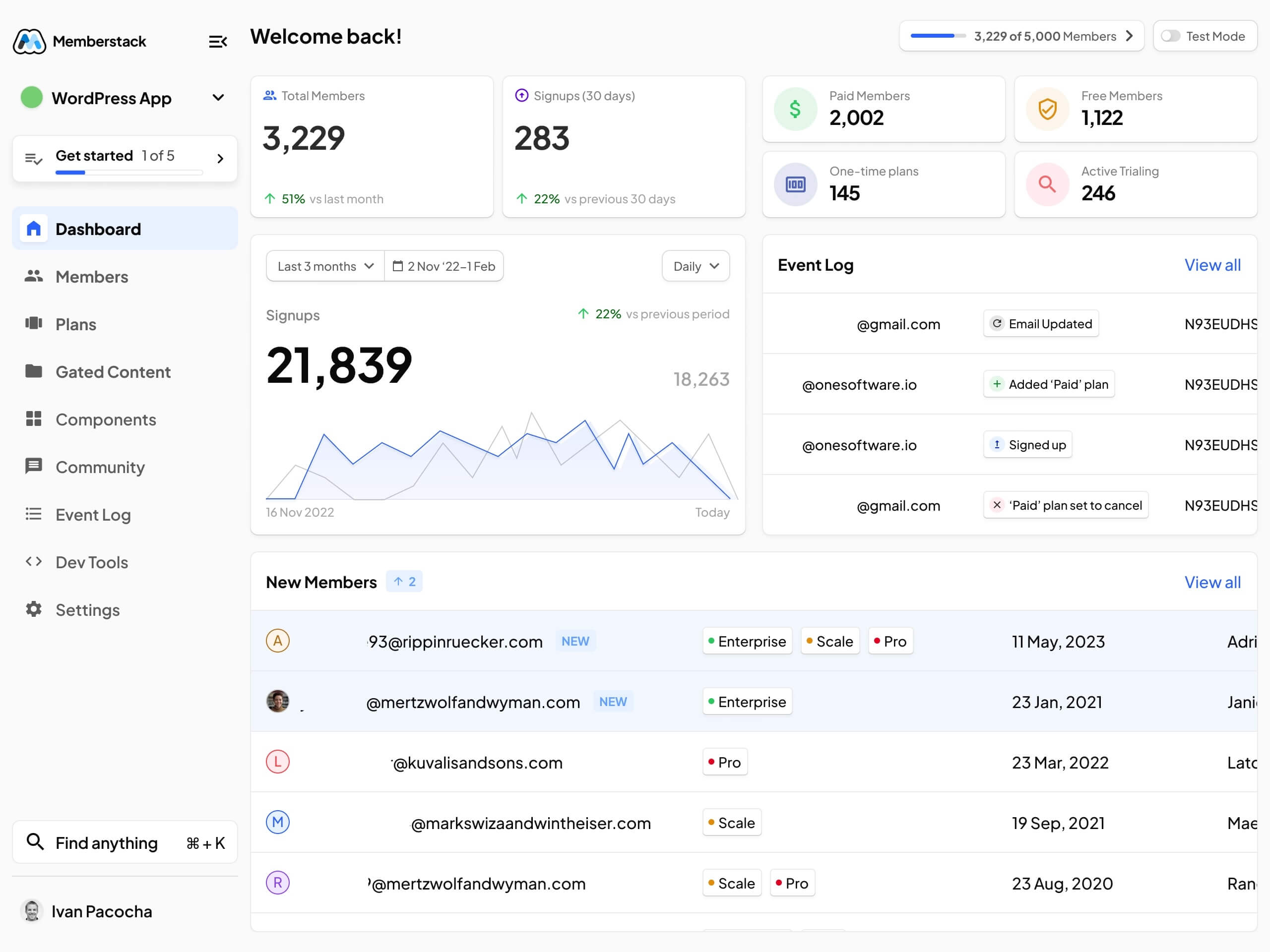
Task: Go to Members in the sidebar
Action: [91, 277]
